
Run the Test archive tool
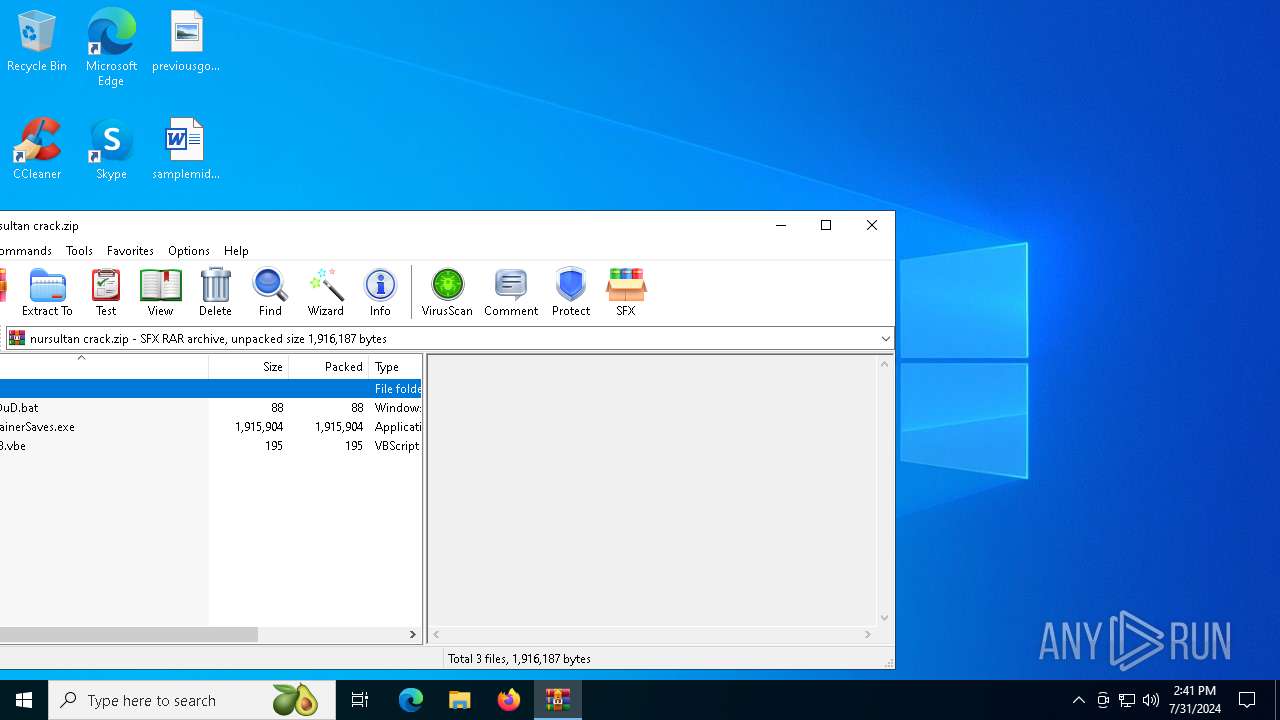point(106,292)
